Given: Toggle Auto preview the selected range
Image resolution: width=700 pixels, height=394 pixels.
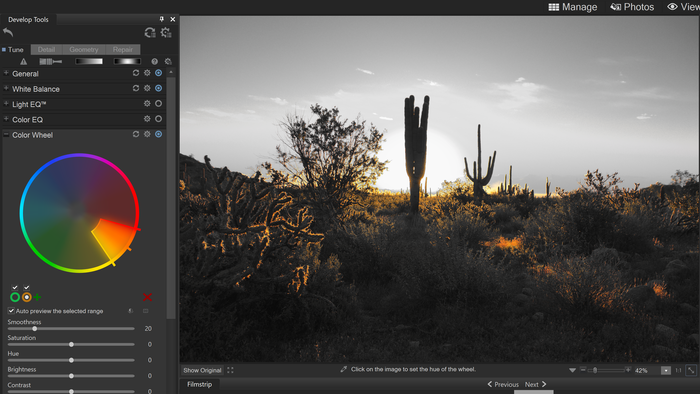Looking at the screenshot, I should (x=11, y=311).
